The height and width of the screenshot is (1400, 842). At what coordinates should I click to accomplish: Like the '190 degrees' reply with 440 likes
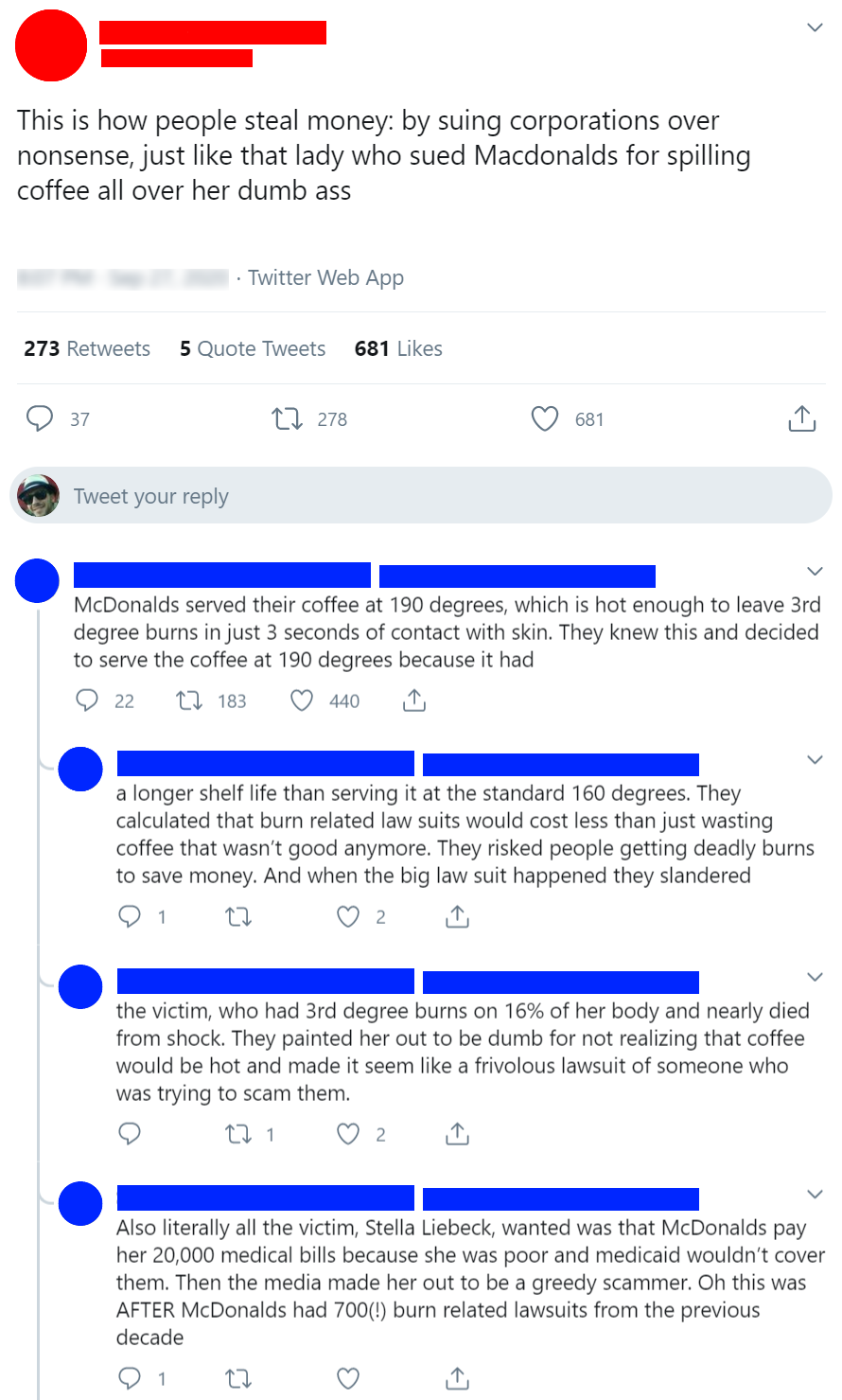(302, 700)
